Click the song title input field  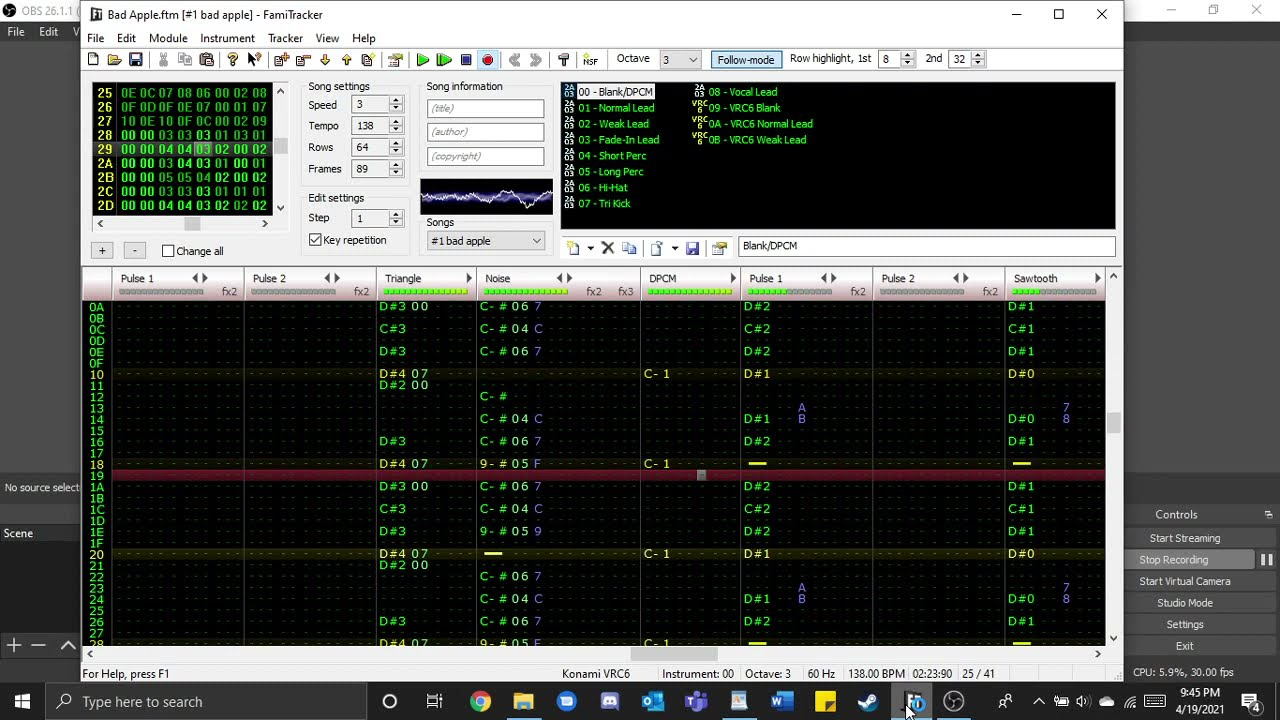pos(486,108)
